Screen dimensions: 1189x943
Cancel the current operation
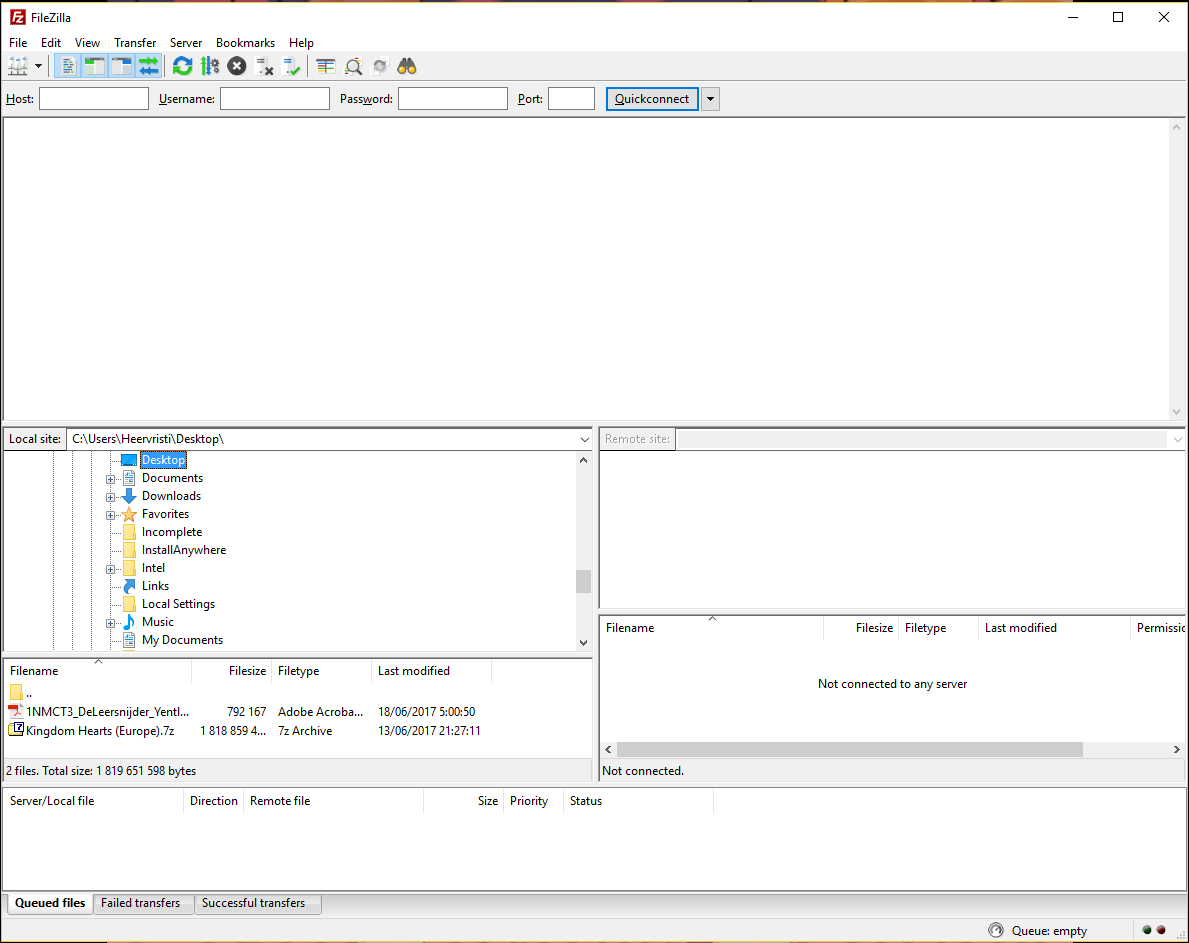point(237,67)
